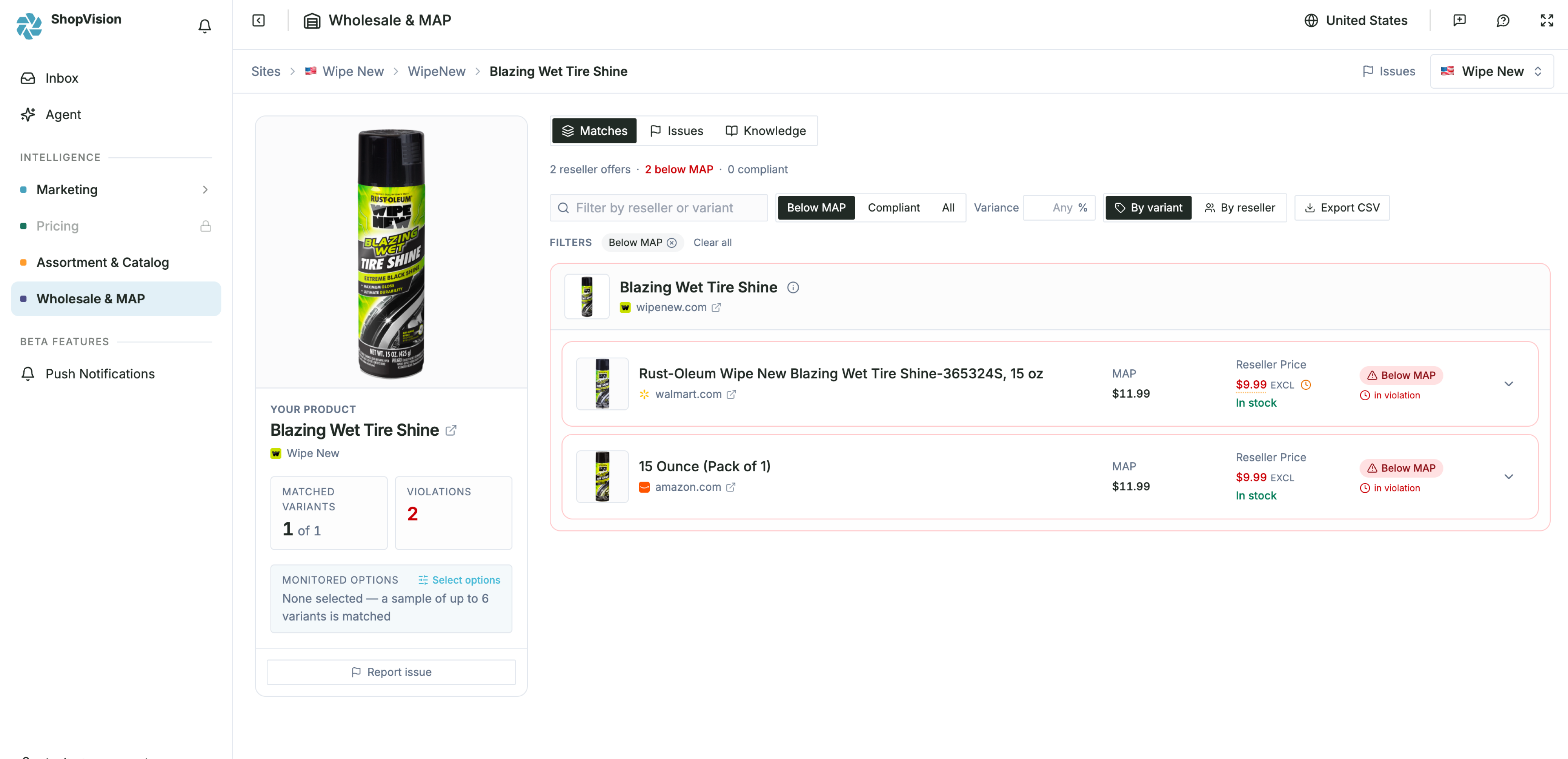
Task: Click the Filter by reseller or variant field
Action: (x=659, y=208)
